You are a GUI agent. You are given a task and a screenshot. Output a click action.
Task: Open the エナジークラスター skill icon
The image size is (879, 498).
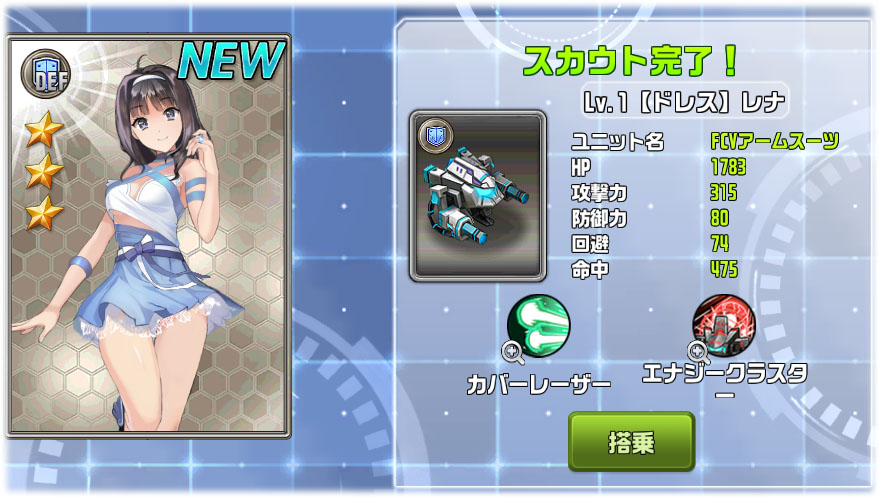(x=724, y=326)
